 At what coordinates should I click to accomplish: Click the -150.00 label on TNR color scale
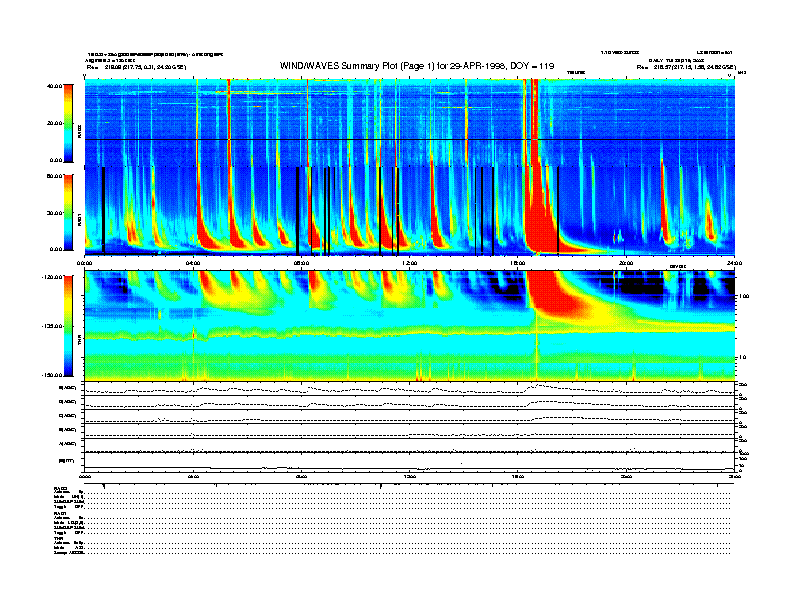tap(52, 375)
